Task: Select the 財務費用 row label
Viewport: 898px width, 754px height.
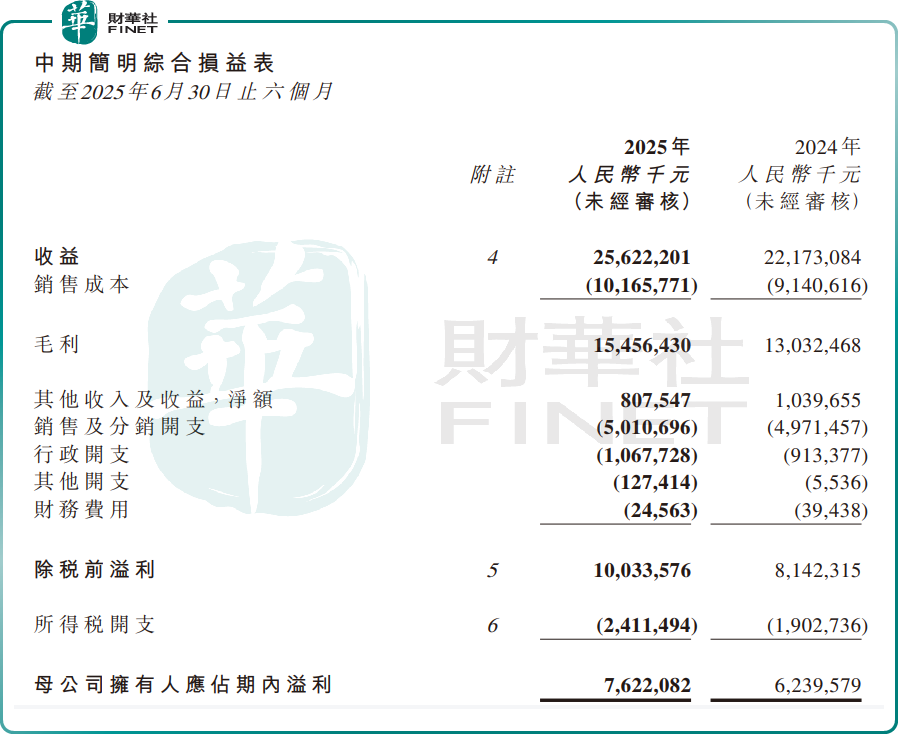Action: click(82, 509)
